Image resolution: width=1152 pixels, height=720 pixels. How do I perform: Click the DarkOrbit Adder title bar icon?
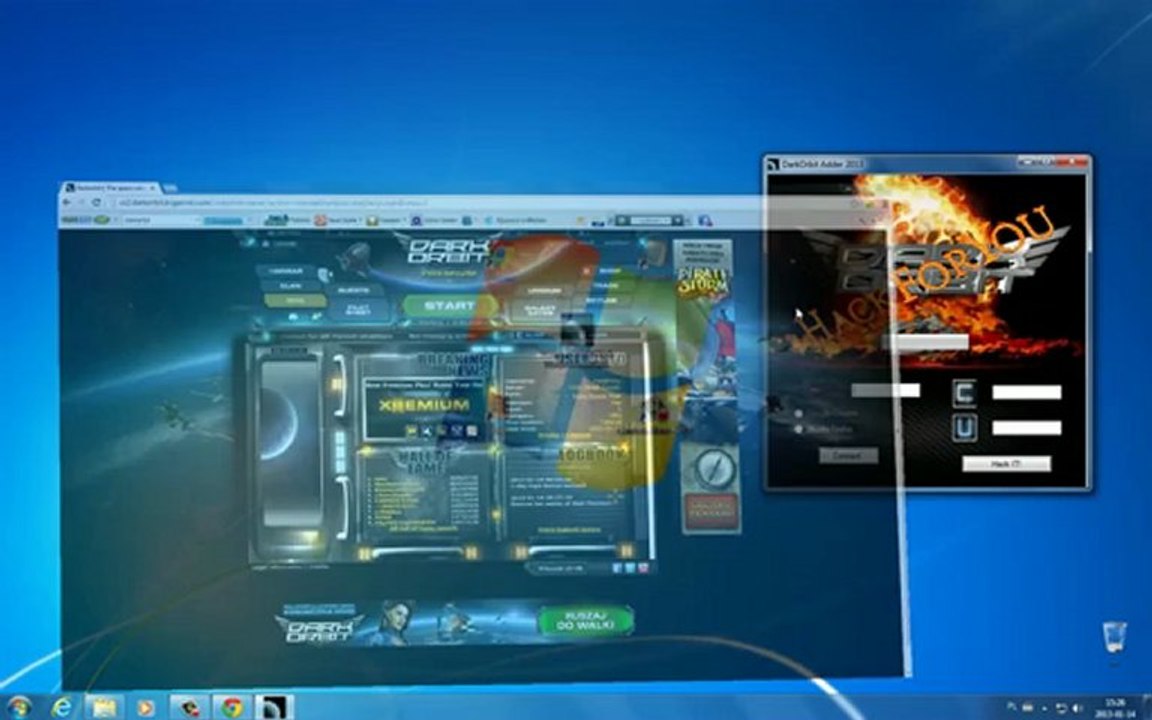tap(773, 164)
